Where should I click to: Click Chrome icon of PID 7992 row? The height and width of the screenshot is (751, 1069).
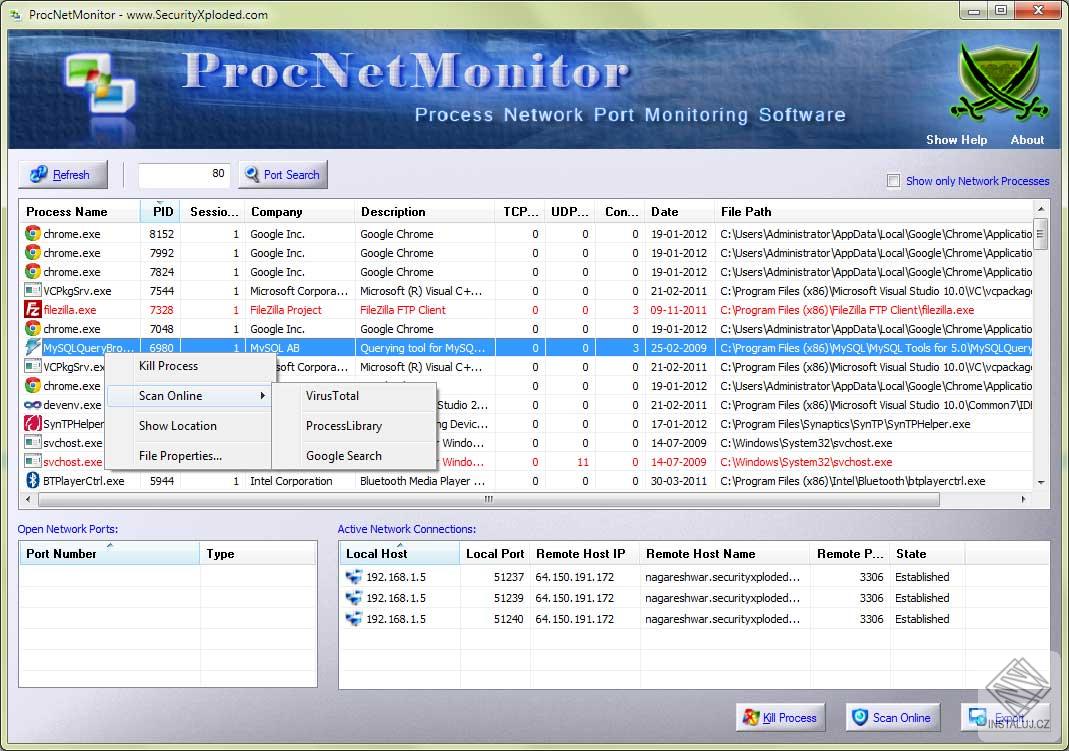[x=33, y=253]
